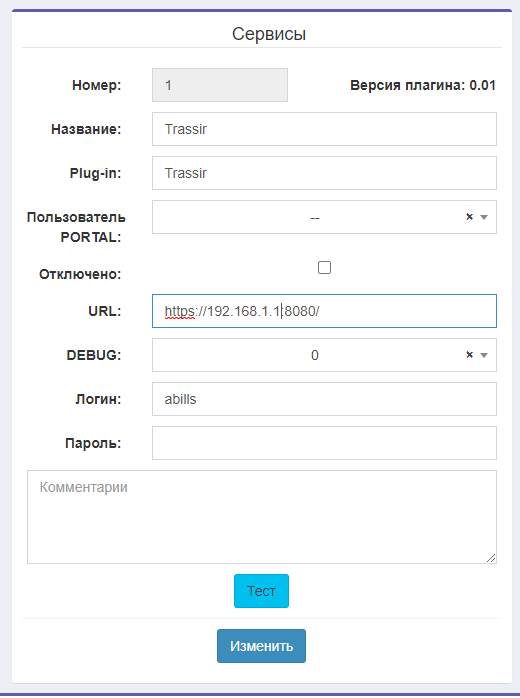Clear the DEBUG value with the ×

coord(469,355)
